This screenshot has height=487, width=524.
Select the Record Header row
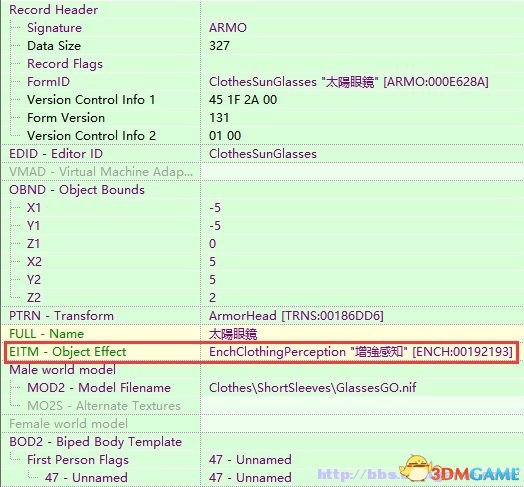[x=262, y=9]
